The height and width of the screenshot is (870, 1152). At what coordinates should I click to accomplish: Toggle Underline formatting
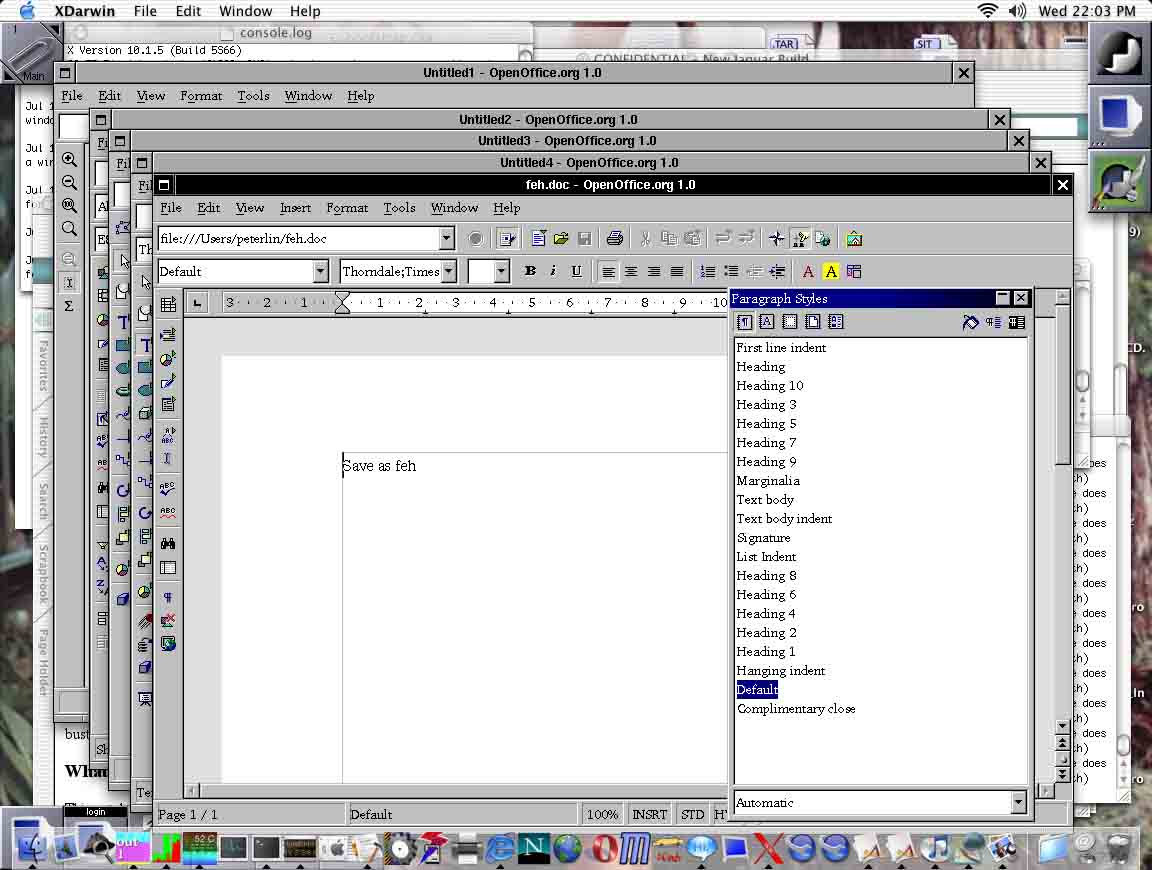576,271
